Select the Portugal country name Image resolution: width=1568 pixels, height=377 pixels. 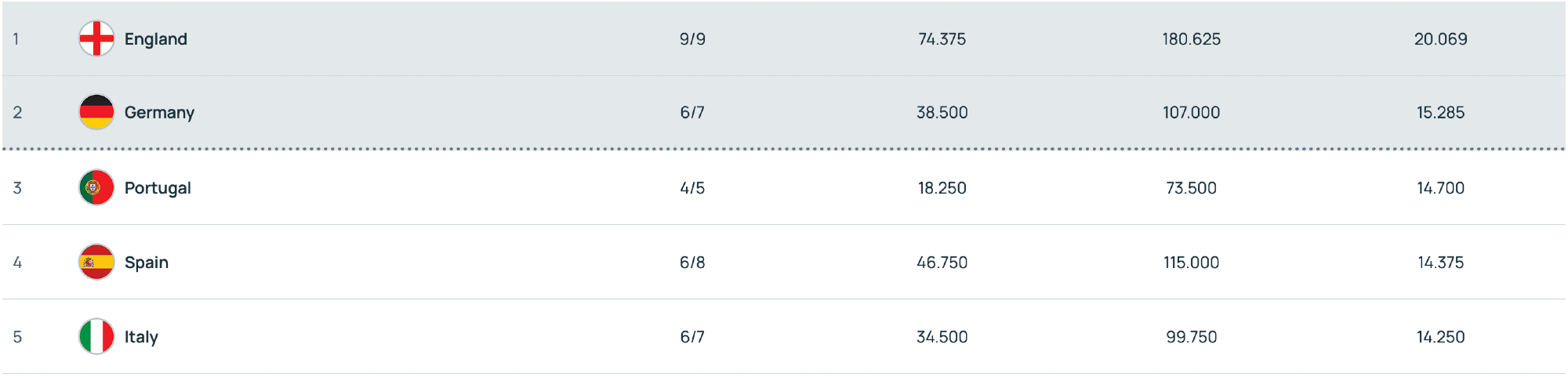158,188
